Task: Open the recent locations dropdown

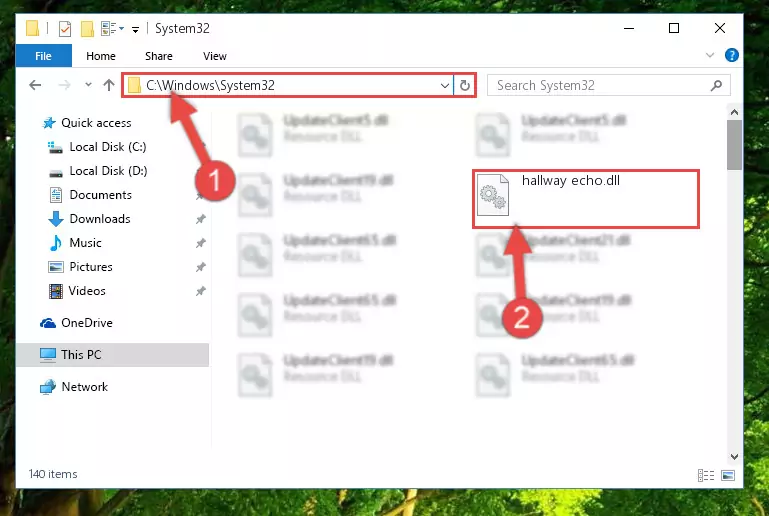Action: [88, 85]
